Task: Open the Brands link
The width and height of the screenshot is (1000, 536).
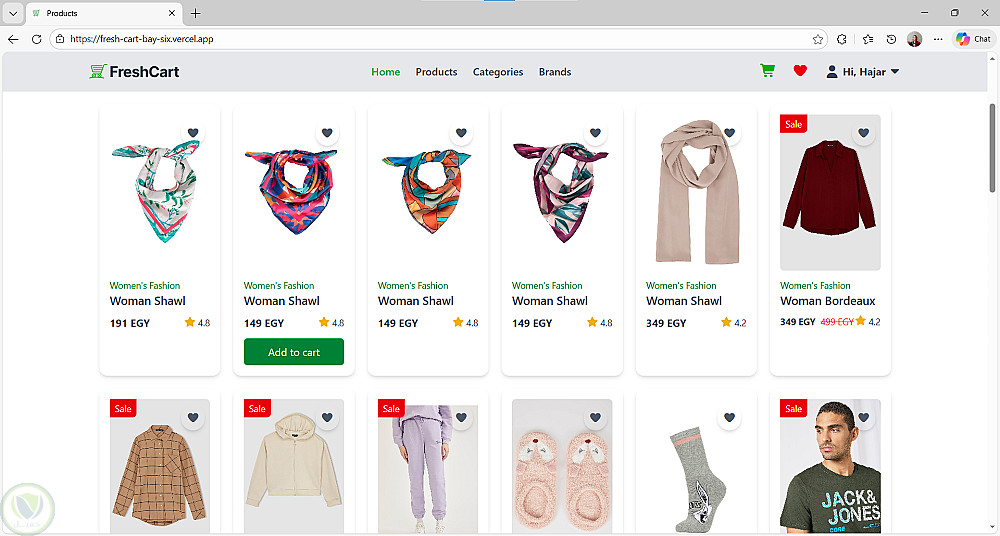Action: pyautogui.click(x=555, y=72)
